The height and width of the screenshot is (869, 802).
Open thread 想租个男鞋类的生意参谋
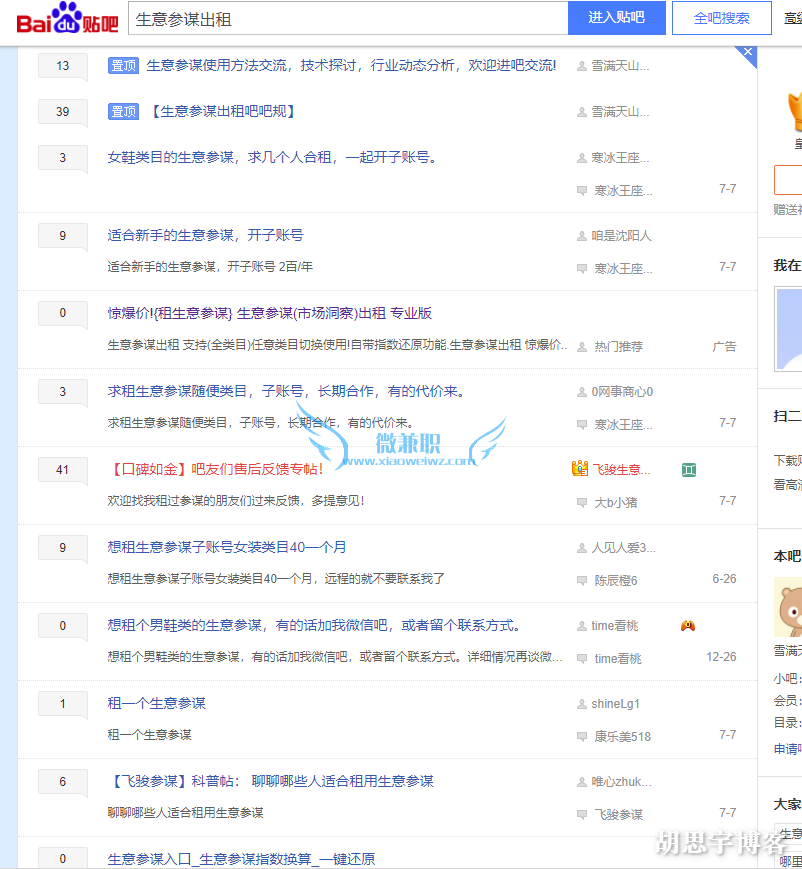coord(316,626)
